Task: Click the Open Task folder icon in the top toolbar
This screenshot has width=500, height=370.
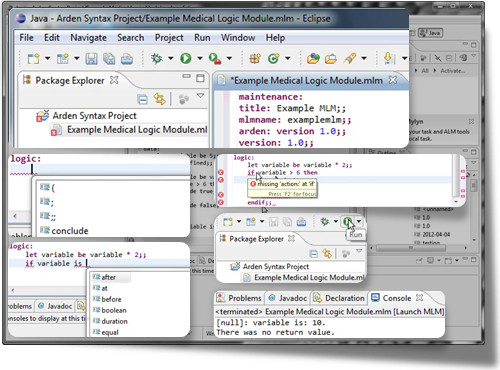Action: pyautogui.click(x=331, y=59)
